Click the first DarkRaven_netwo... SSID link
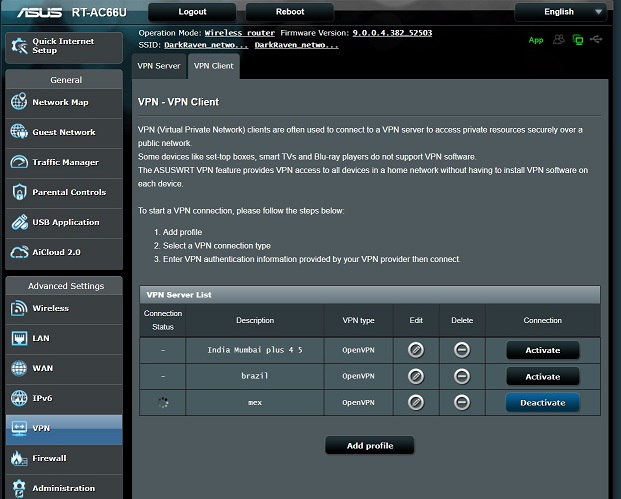 206,45
